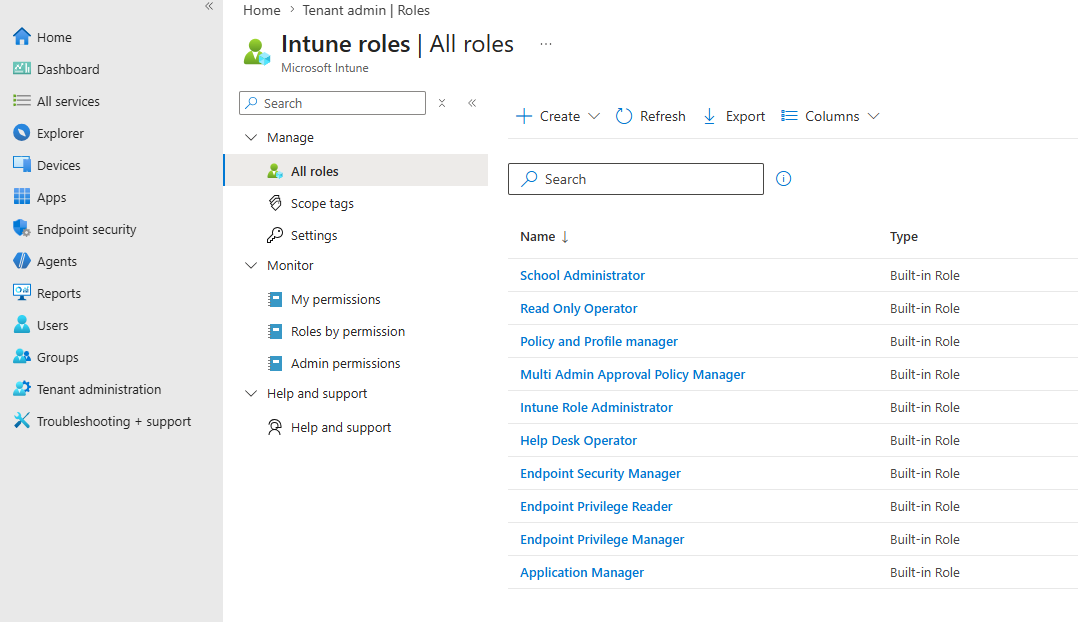Open Dashboard via its chart icon
This screenshot has width=1078, height=622.
click(22, 69)
